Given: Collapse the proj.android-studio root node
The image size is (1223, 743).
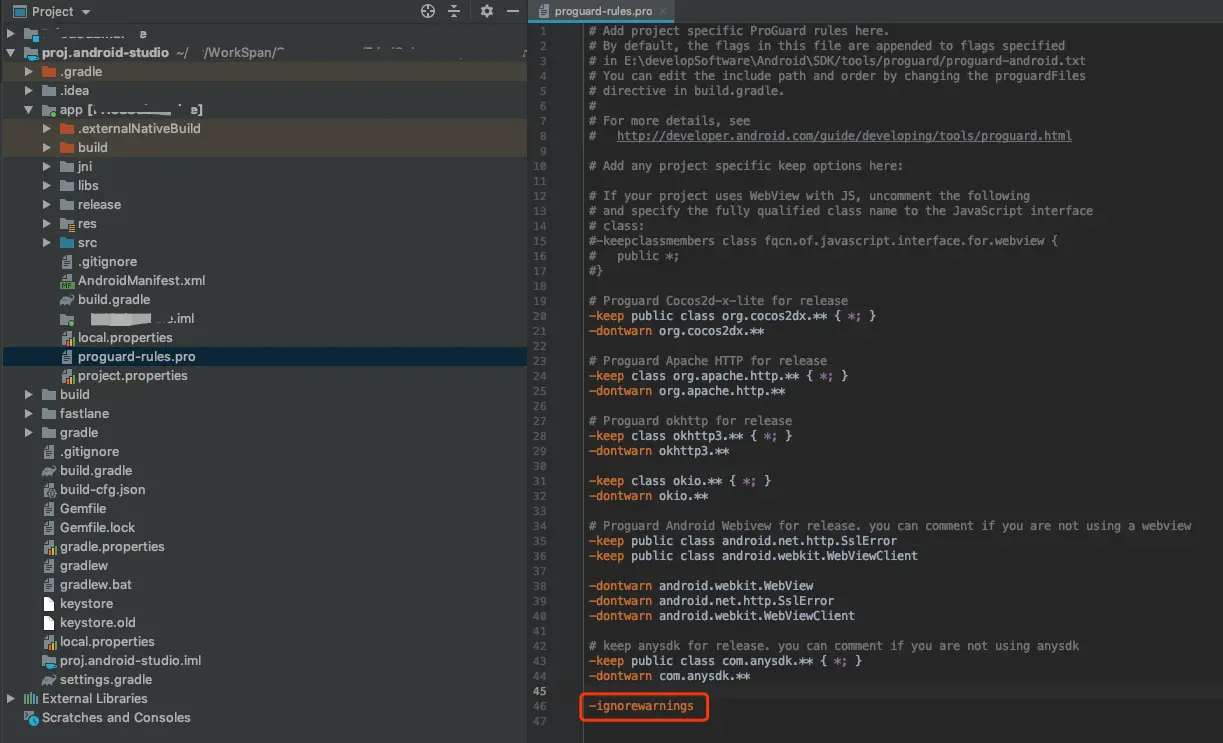Looking at the screenshot, I should click(11, 52).
